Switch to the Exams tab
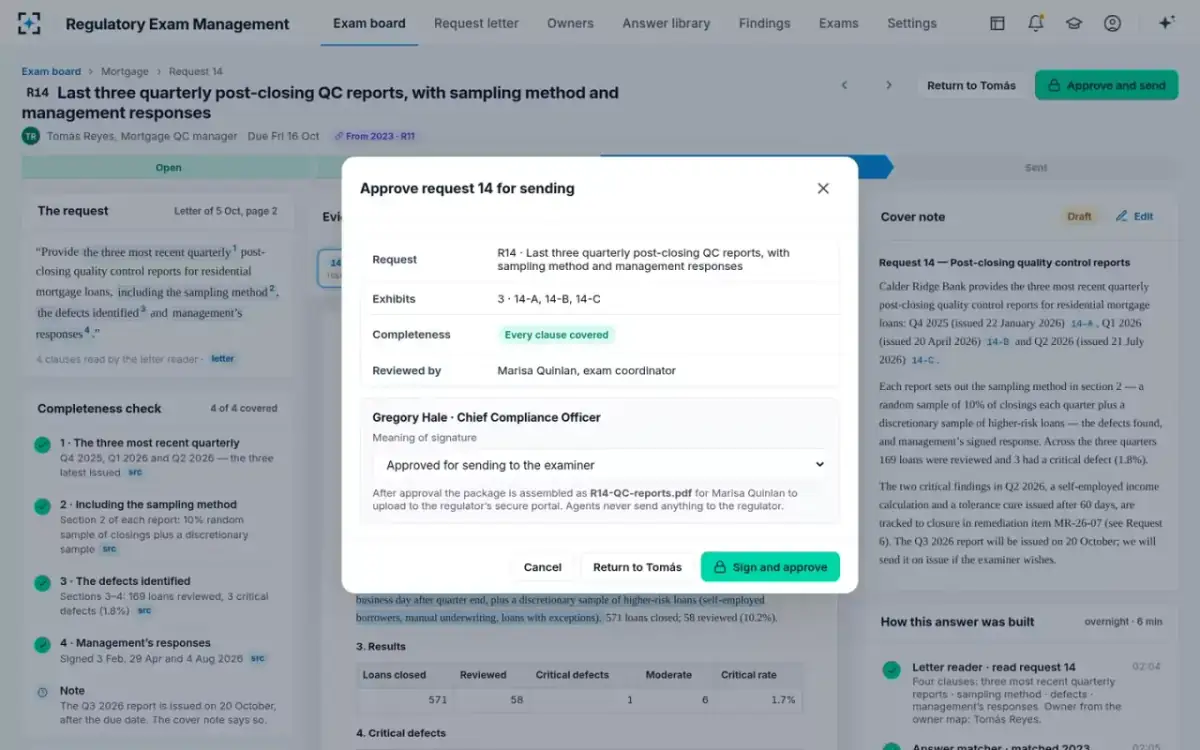 click(x=838, y=23)
